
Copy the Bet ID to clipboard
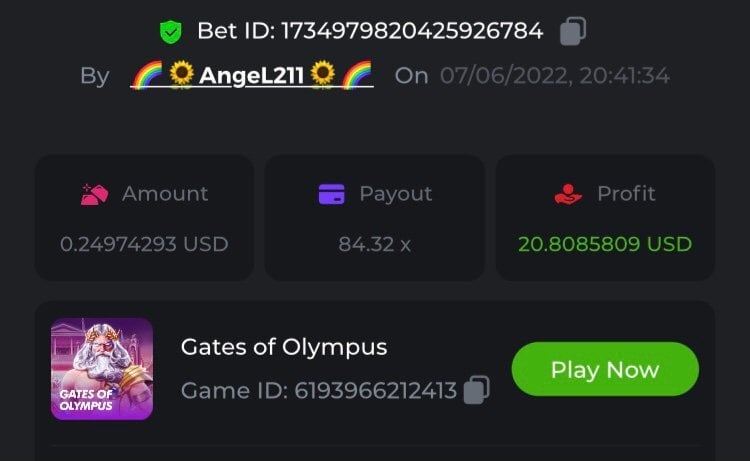click(x=572, y=31)
